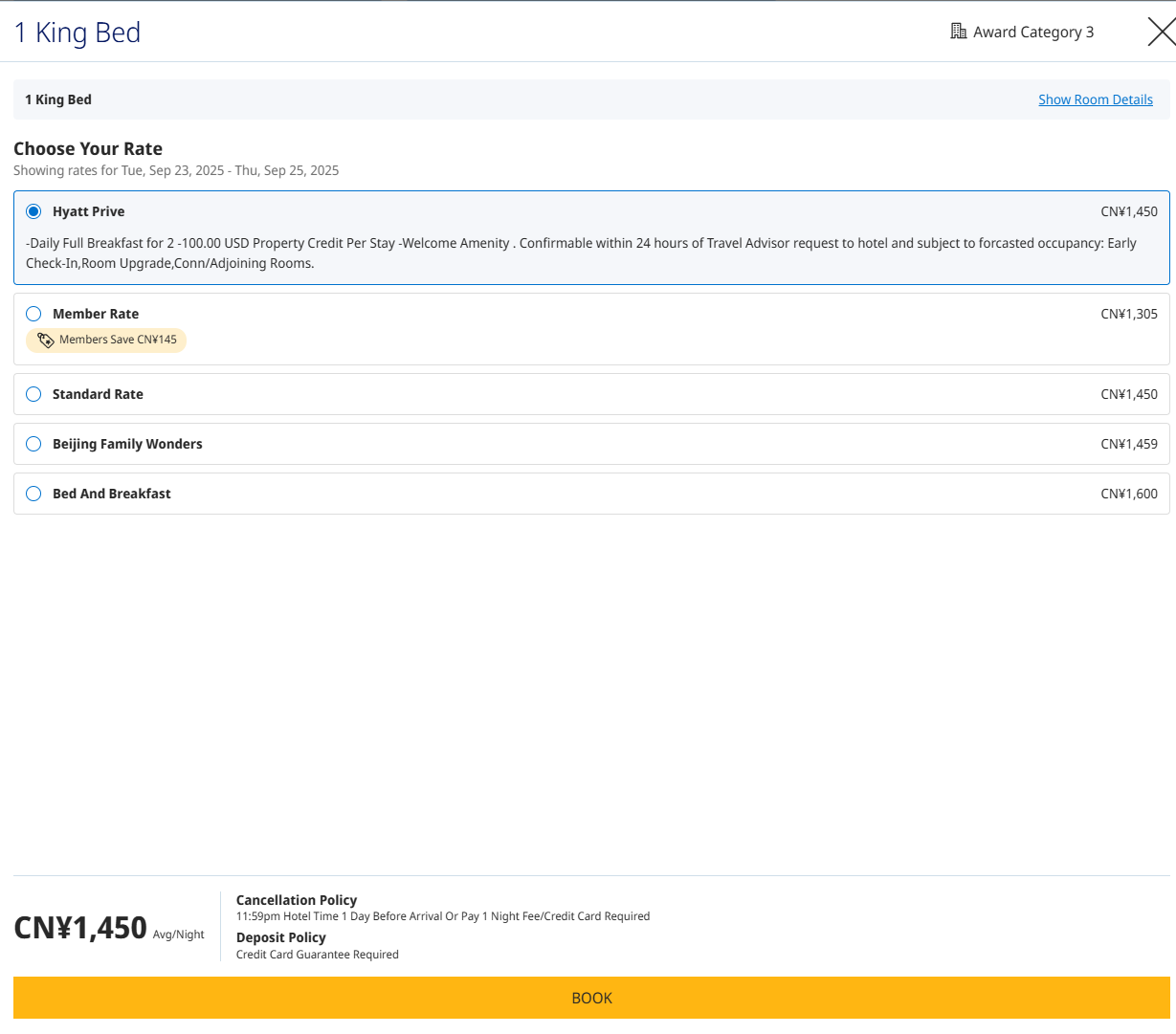Click the Award Category 3 label
Viewport: 1176px width, 1034px height.
click(x=1033, y=32)
